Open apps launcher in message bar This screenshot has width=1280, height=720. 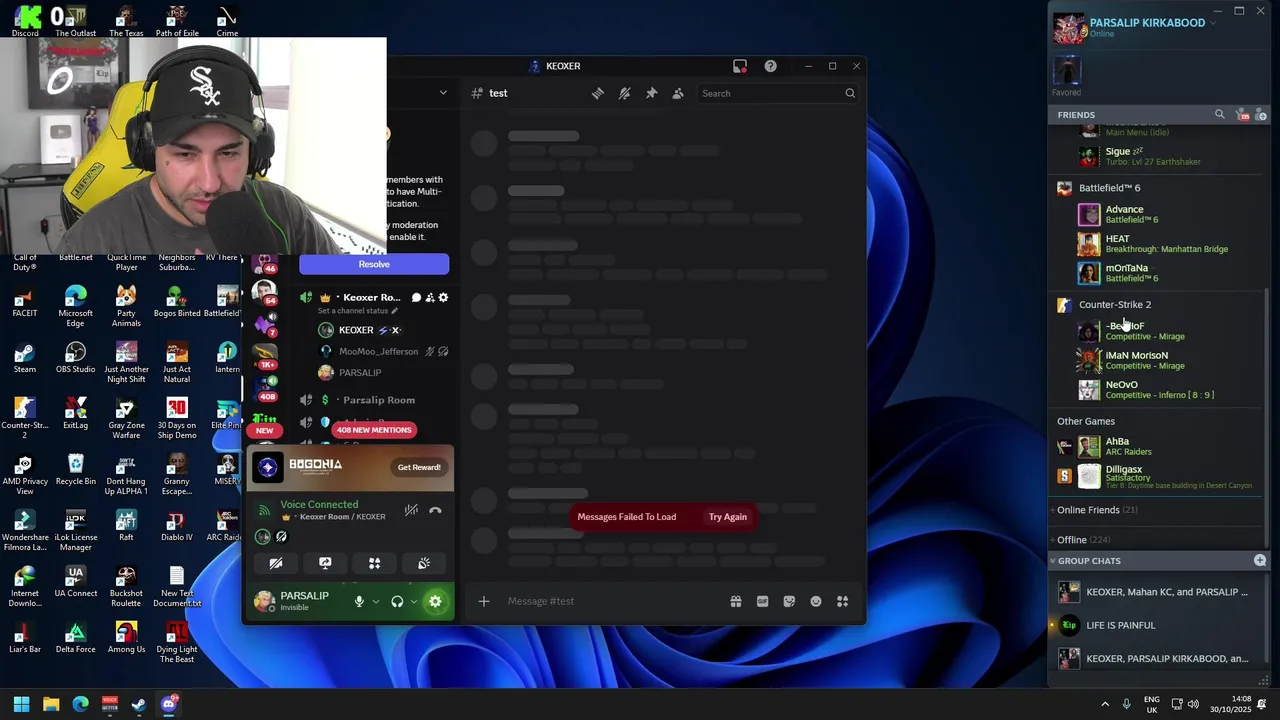843,601
